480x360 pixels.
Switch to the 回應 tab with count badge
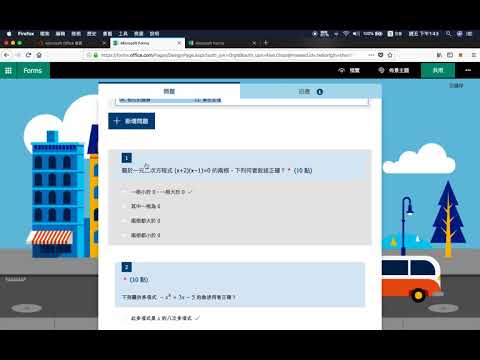pyautogui.click(x=310, y=91)
